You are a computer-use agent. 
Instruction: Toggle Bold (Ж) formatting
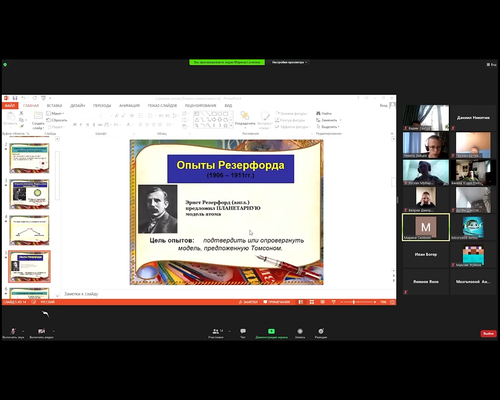(75, 125)
